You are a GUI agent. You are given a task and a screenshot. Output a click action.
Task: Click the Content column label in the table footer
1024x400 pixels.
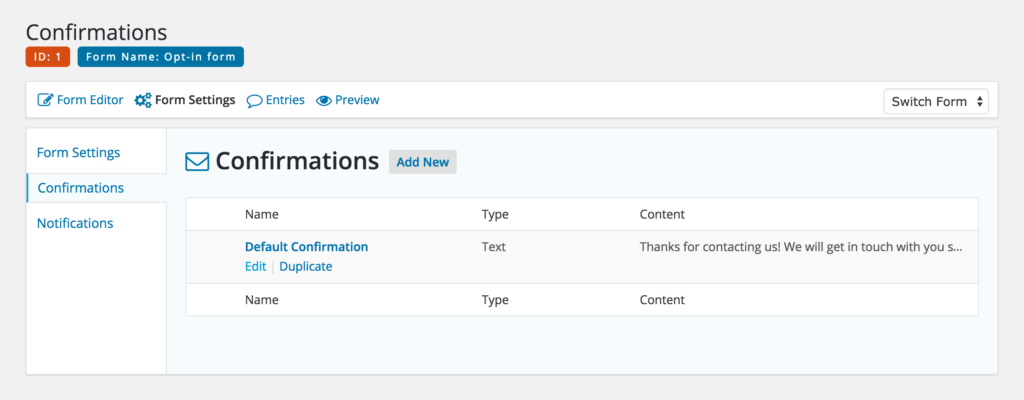[662, 300]
